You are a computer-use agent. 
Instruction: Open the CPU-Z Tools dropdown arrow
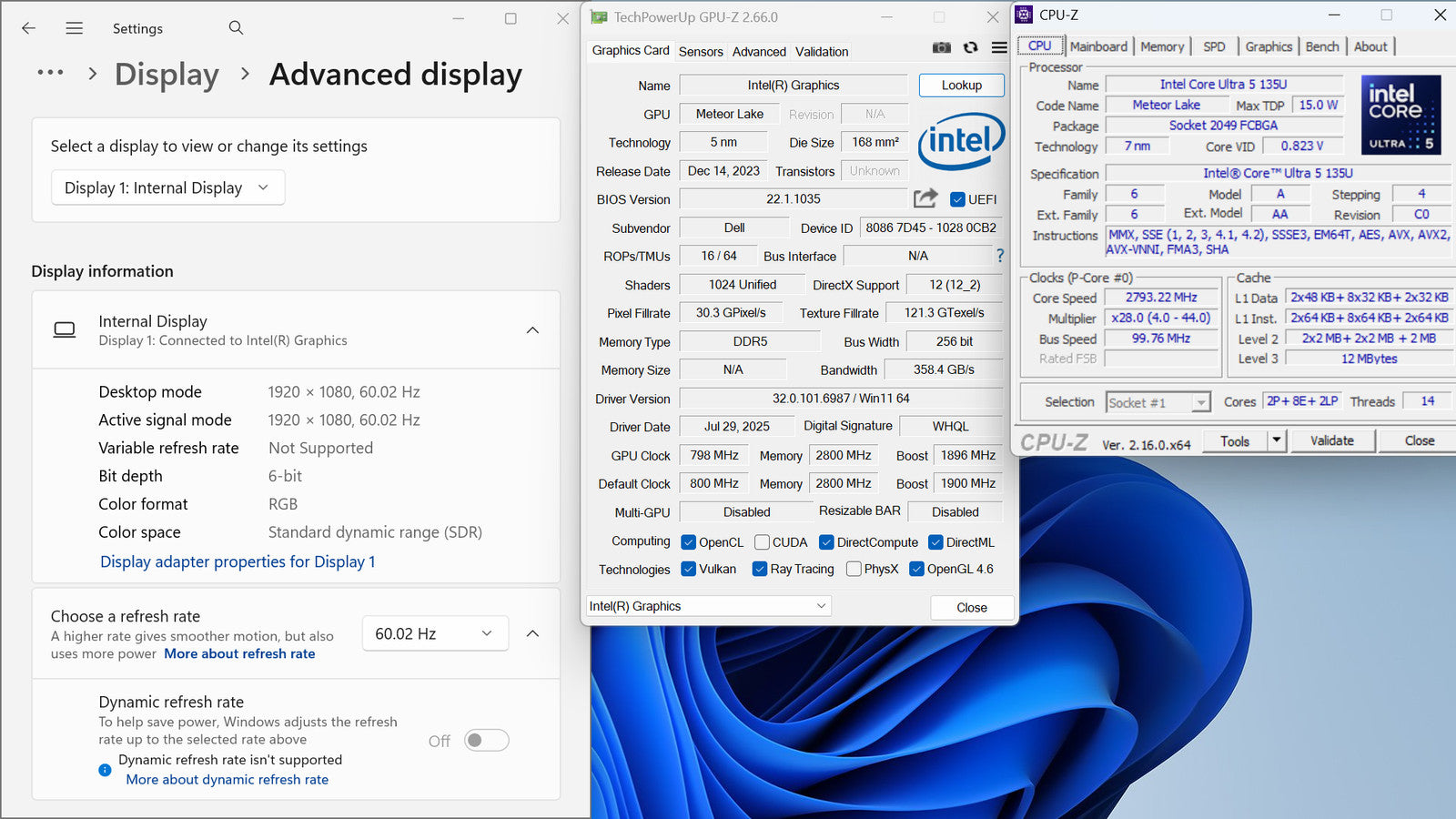1276,440
